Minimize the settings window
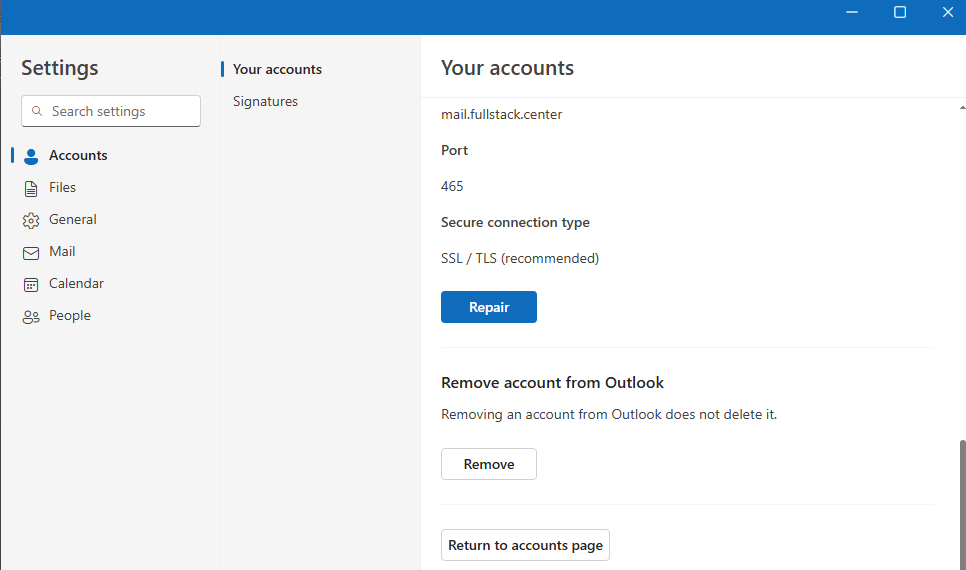Viewport: 966px width, 570px height. (852, 12)
